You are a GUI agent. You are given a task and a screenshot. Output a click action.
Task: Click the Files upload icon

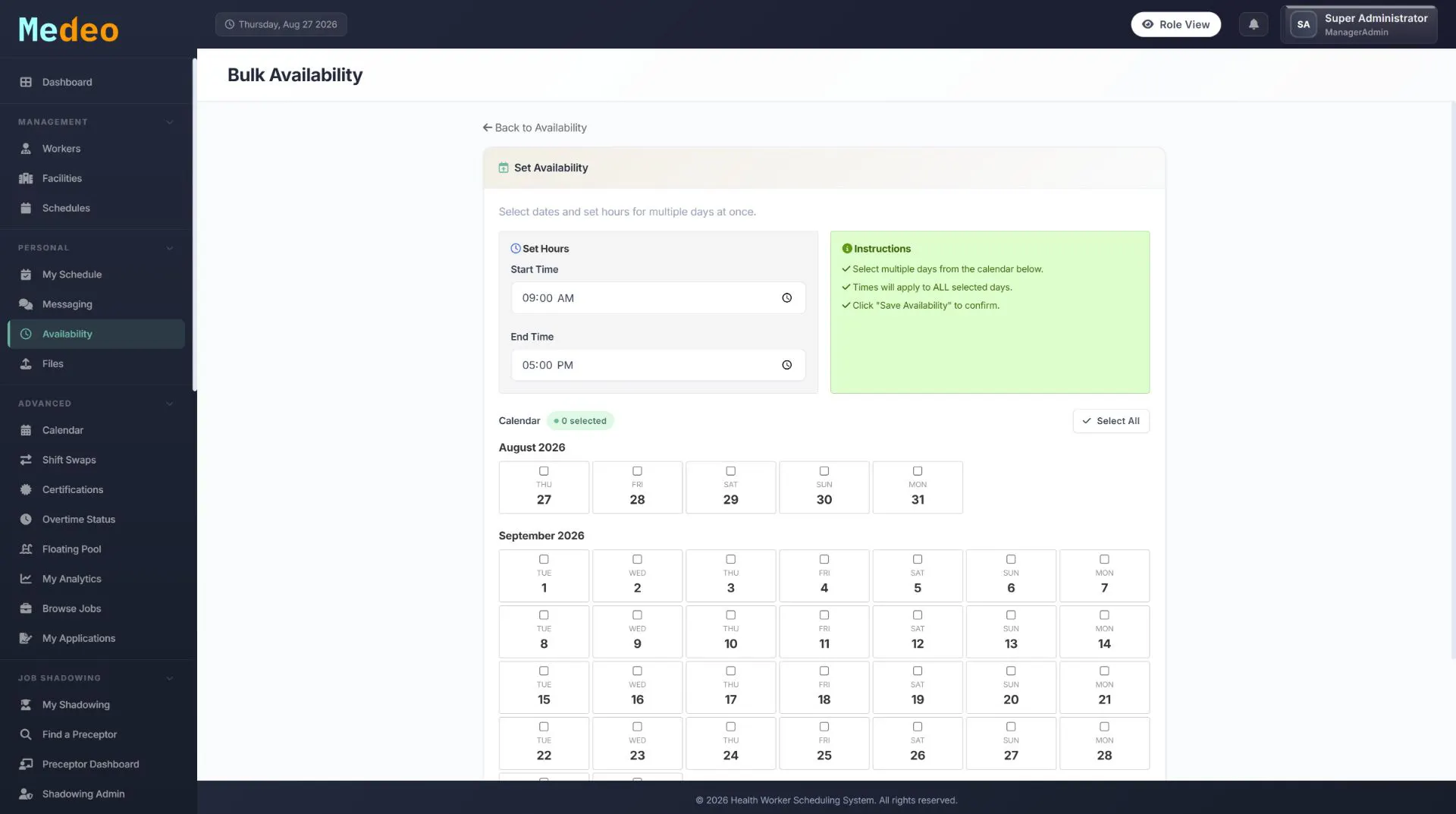(26, 363)
